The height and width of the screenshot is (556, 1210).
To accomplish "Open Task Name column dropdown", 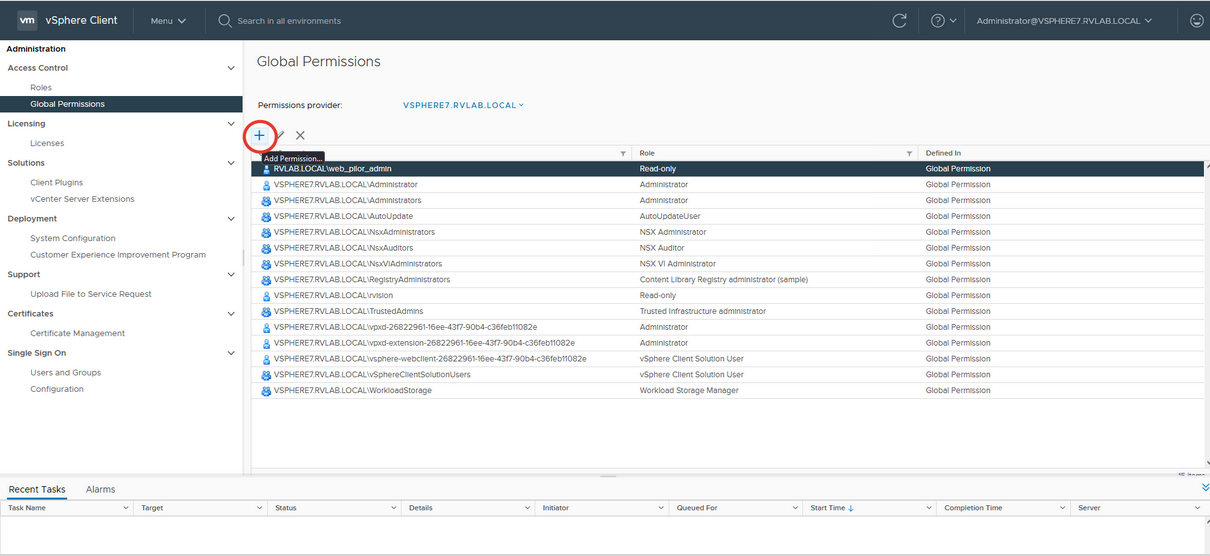I will 126,508.
